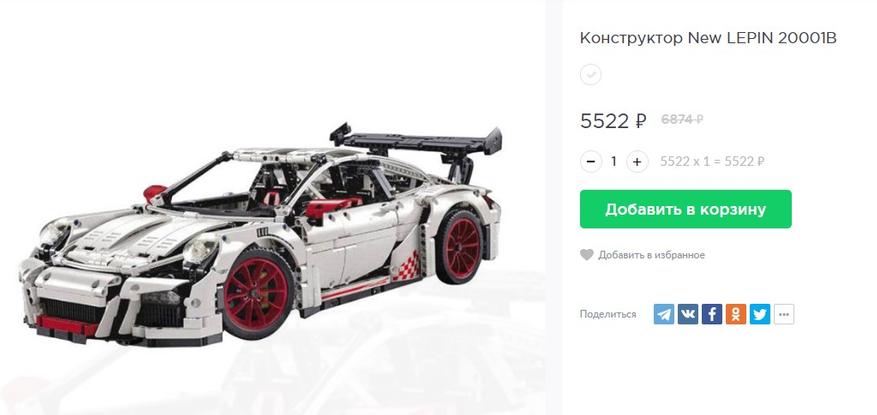The width and height of the screenshot is (877, 415).
Task: Click the round checkmark icon under title
Action: tap(591, 74)
